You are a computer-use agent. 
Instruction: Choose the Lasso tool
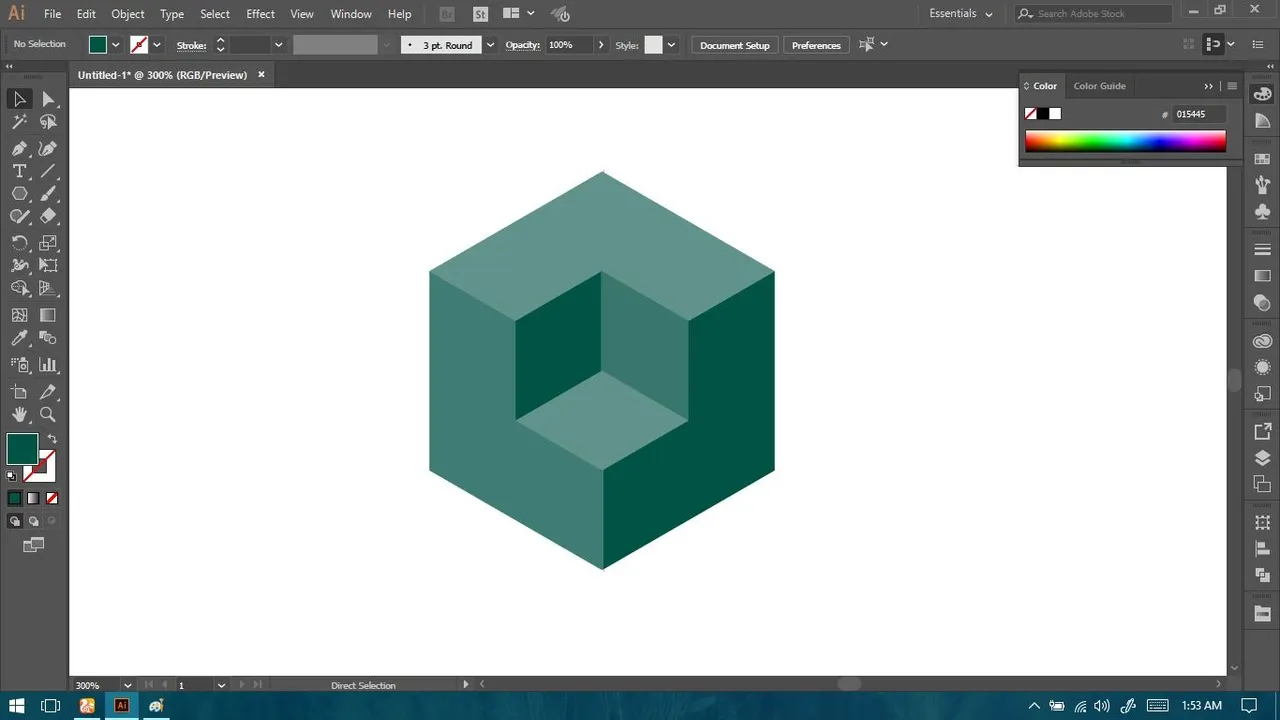tap(48, 122)
